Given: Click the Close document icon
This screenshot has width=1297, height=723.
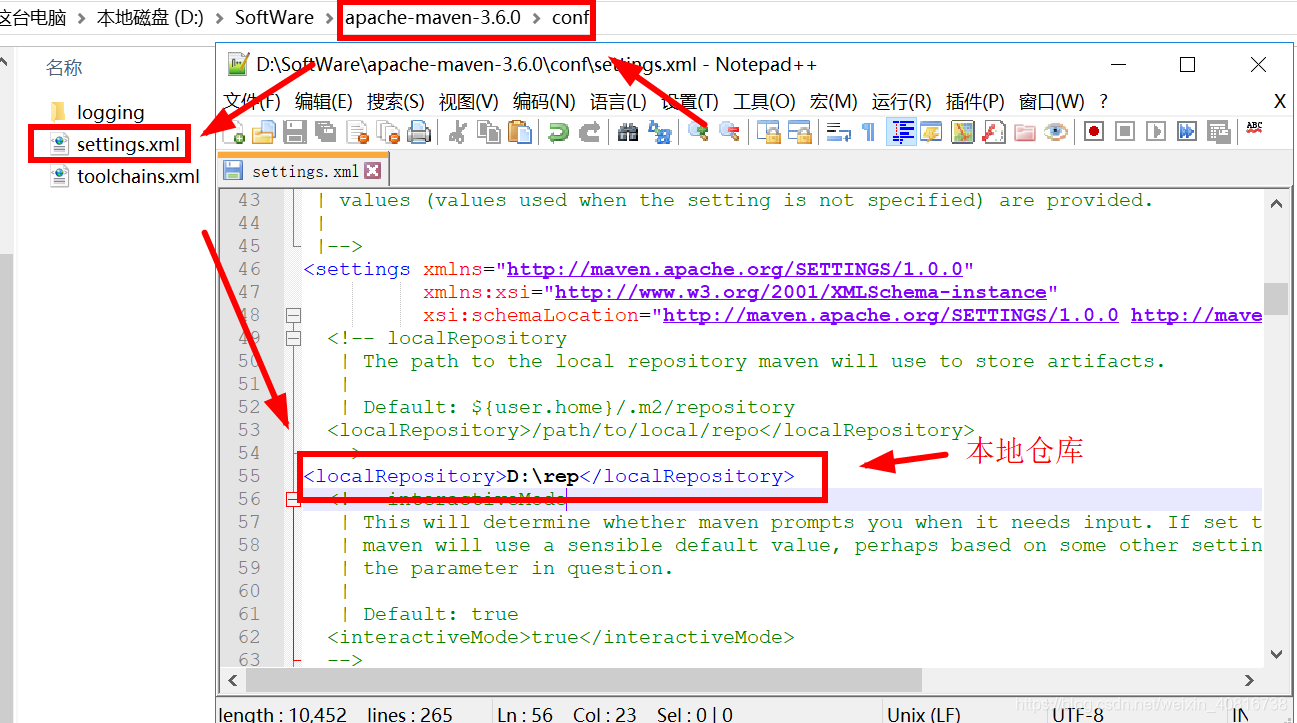Looking at the screenshot, I should 357,132.
